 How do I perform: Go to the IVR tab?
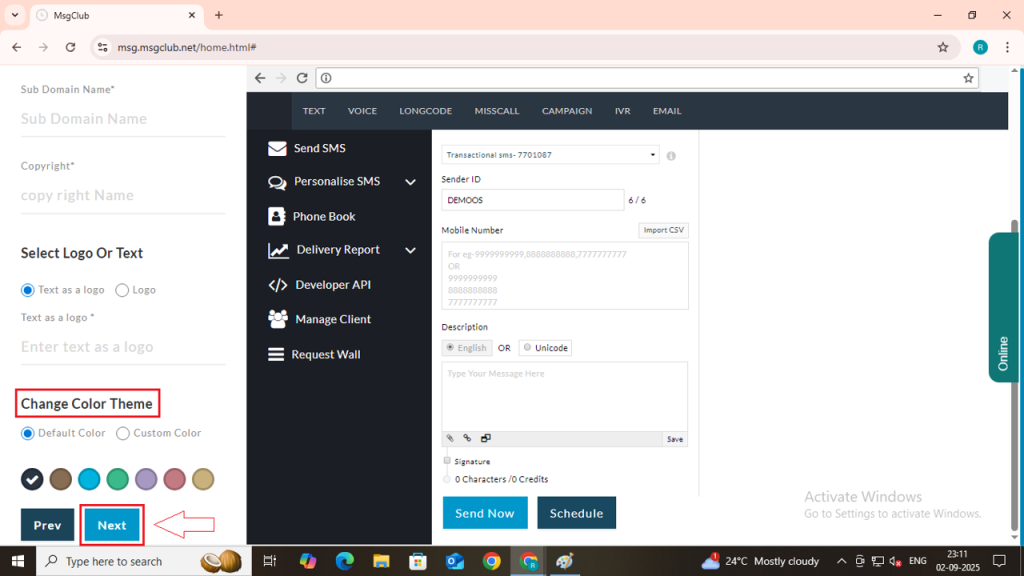point(622,111)
